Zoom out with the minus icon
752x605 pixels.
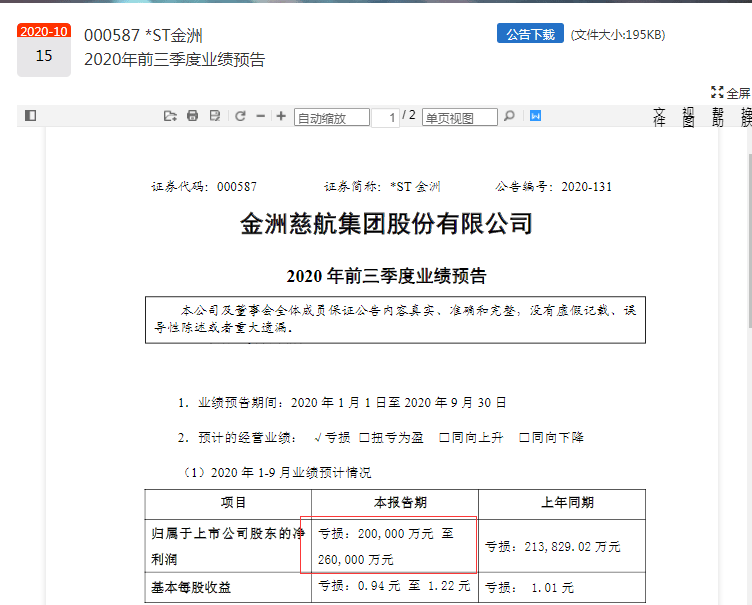(261, 116)
